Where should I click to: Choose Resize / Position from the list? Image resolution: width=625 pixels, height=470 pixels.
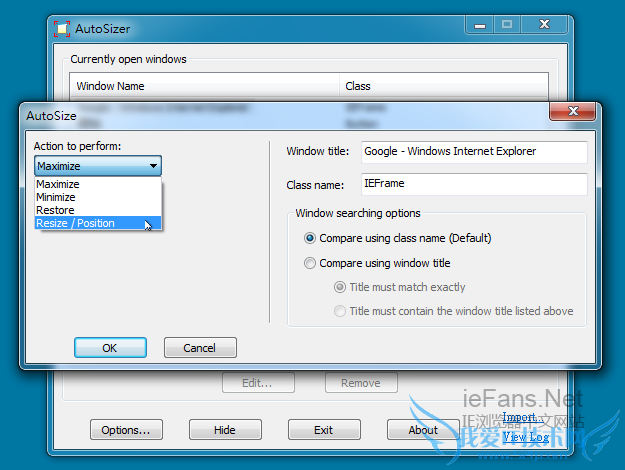pos(98,223)
